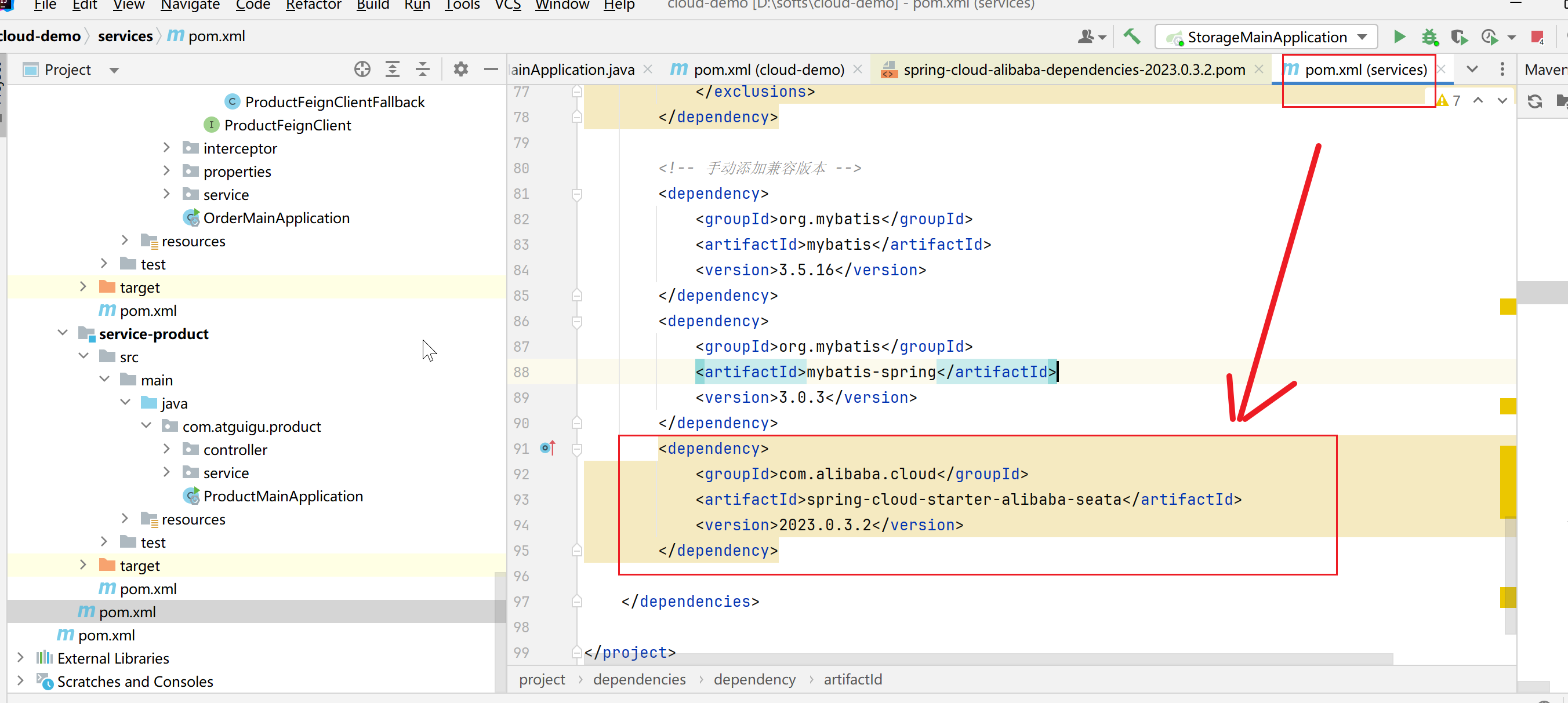The image size is (1568, 703).
Task: Expand the properties package
Action: (166, 171)
